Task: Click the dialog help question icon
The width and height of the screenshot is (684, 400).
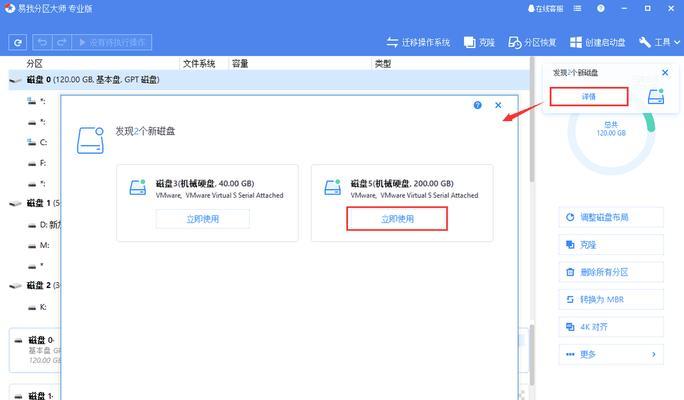Action: pos(478,105)
